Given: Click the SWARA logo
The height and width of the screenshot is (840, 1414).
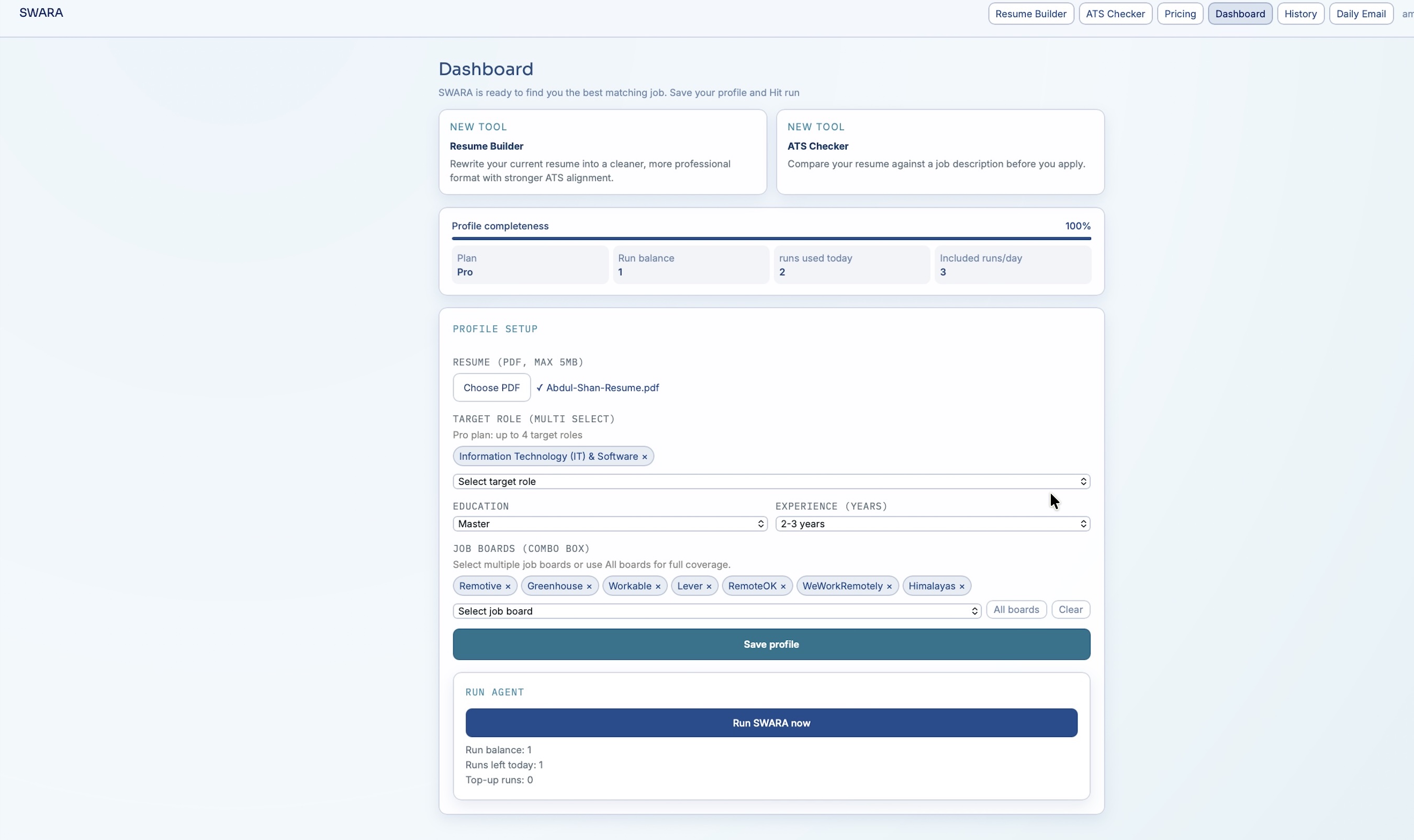Looking at the screenshot, I should (x=41, y=13).
